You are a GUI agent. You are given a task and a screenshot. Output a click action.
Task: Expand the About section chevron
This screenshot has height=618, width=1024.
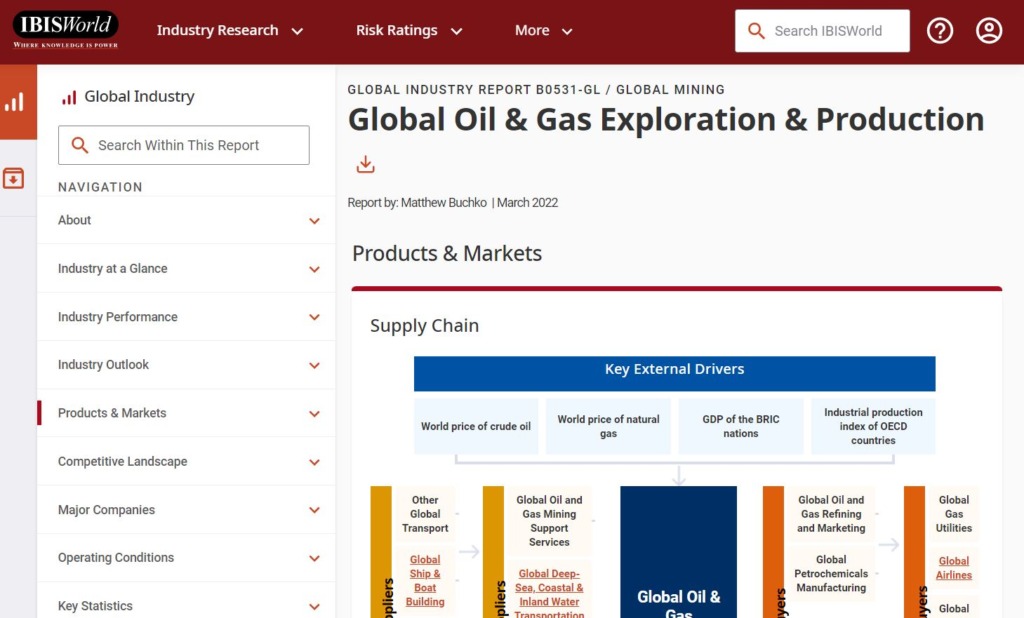(314, 221)
